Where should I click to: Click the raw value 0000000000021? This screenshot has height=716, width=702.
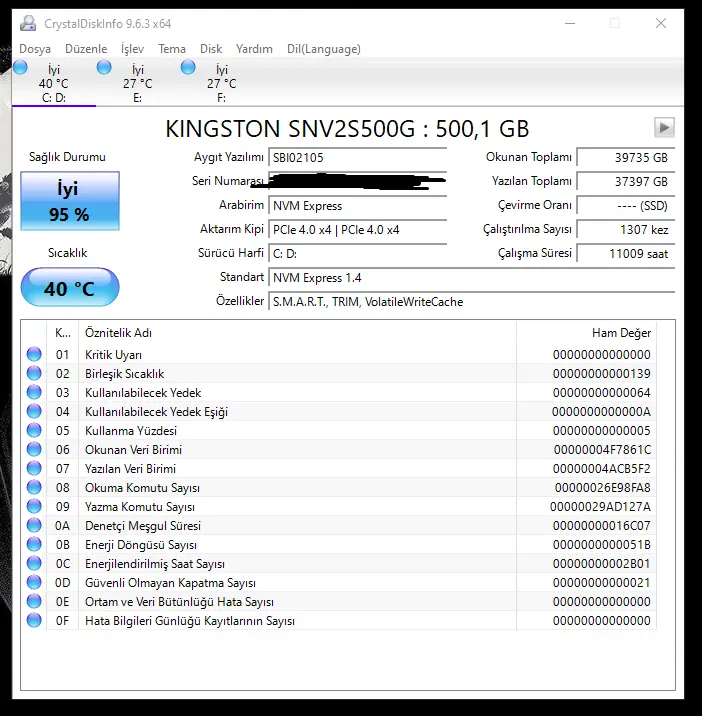pos(602,583)
